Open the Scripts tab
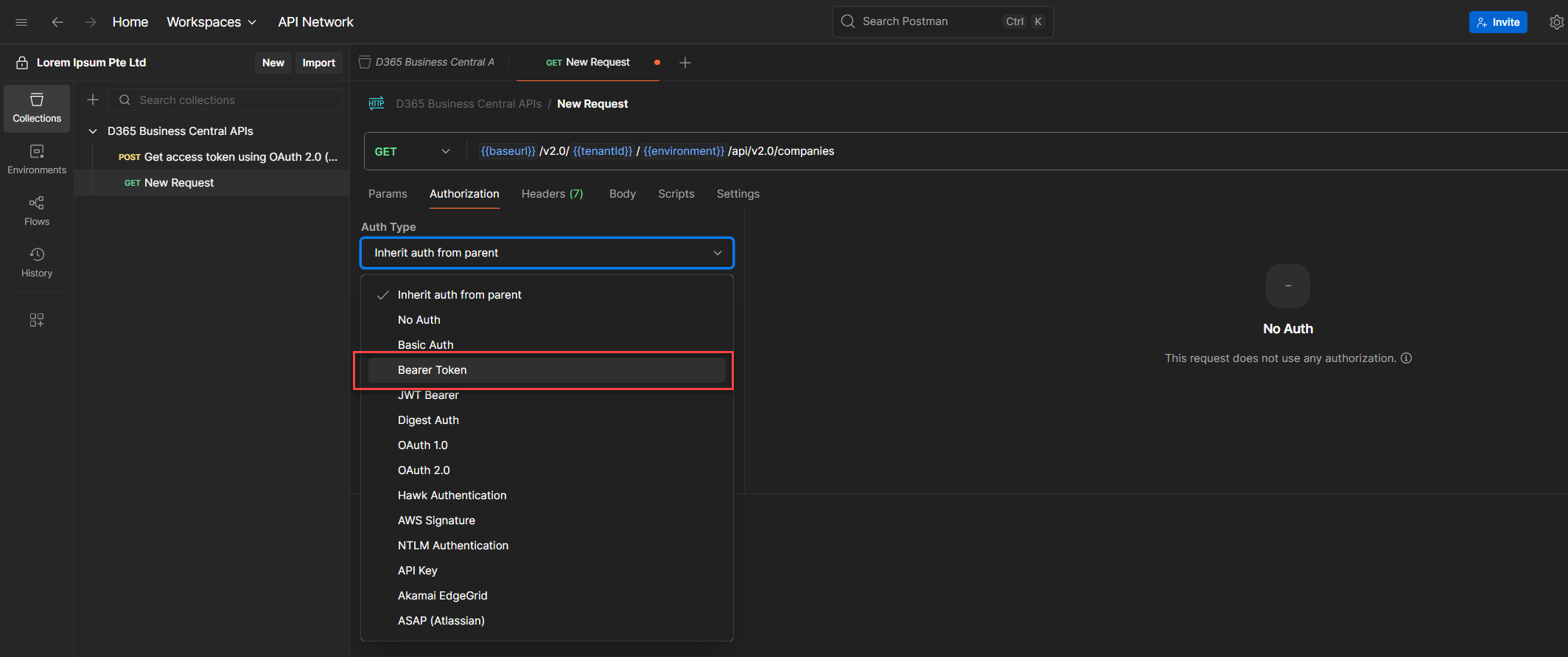This screenshot has width=1568, height=657. pos(676,194)
